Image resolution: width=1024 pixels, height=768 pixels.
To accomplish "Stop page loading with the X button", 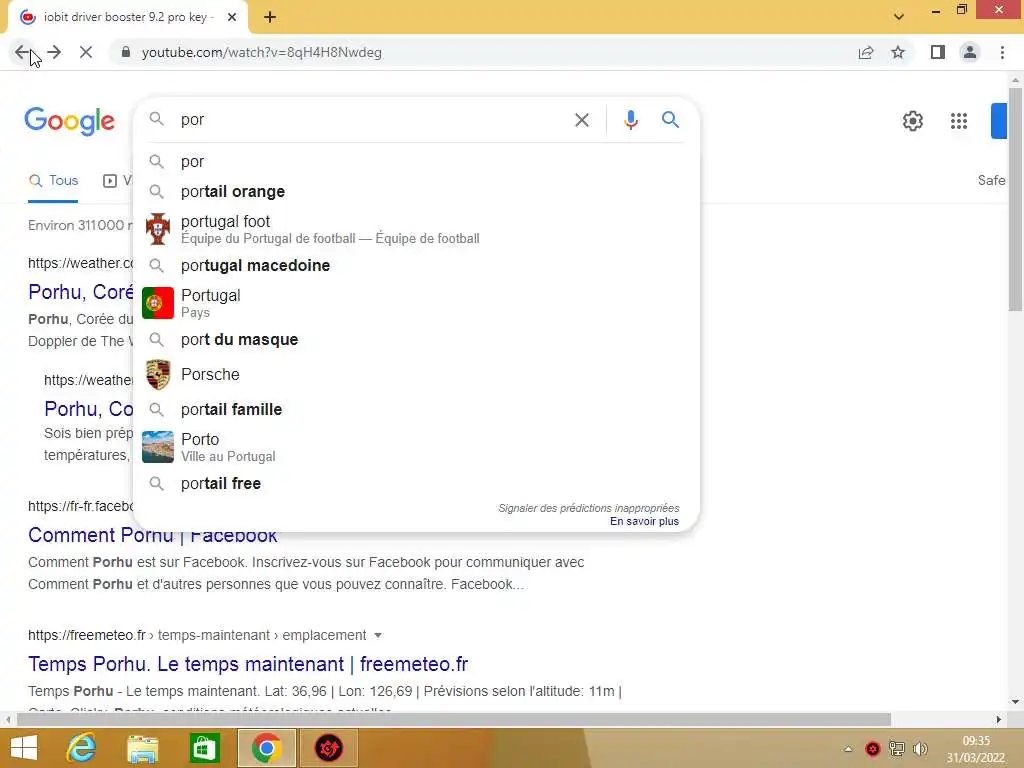I will 86,52.
